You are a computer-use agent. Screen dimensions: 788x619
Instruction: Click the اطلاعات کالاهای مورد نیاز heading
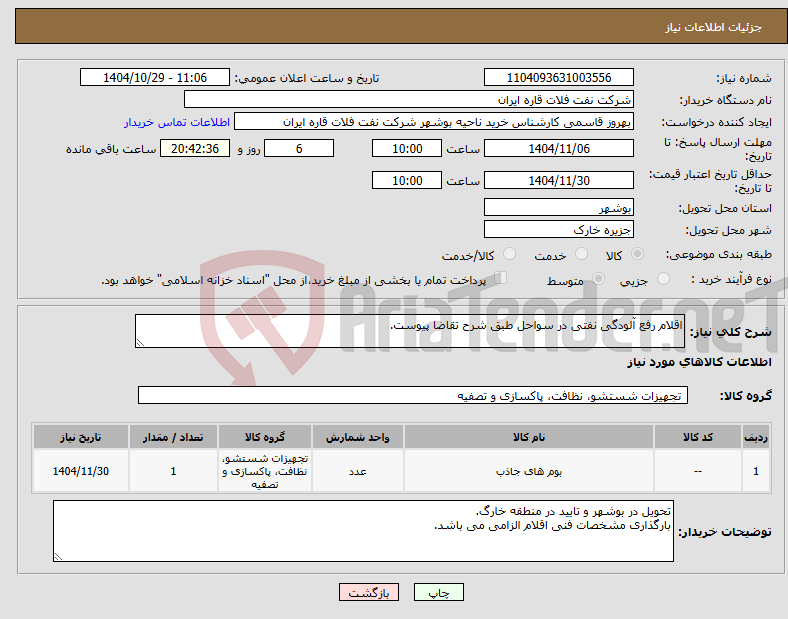699,362
